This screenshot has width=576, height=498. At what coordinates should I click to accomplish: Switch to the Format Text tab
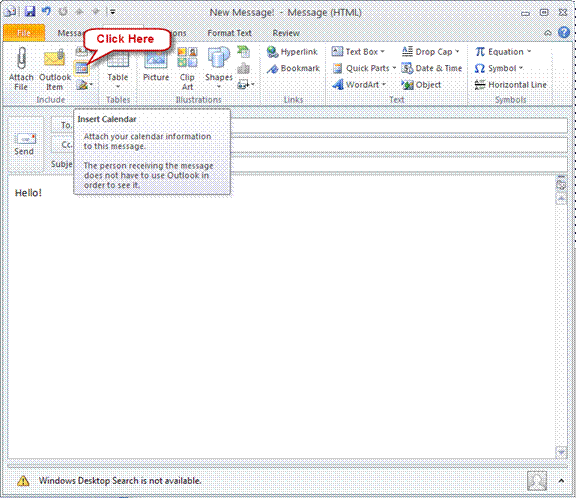click(x=230, y=33)
